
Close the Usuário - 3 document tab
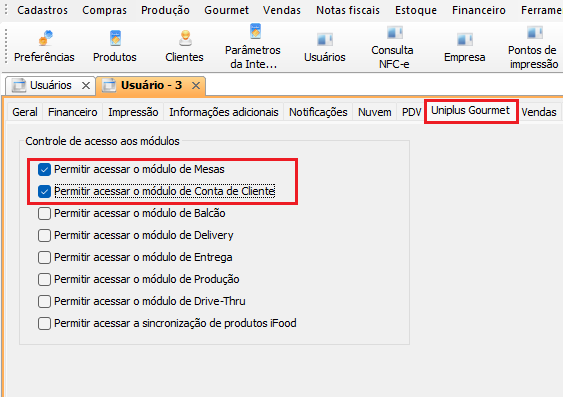tap(196, 85)
